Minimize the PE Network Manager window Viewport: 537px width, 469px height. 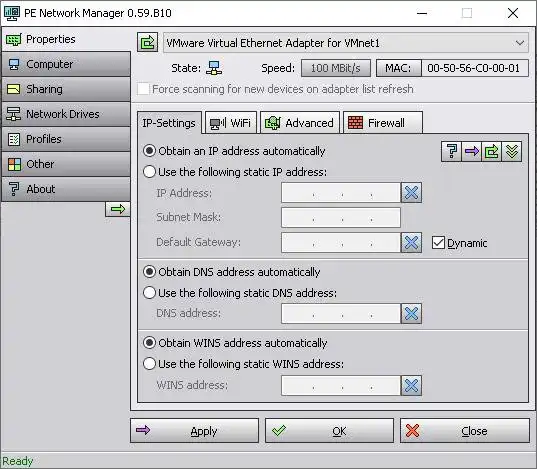422,13
